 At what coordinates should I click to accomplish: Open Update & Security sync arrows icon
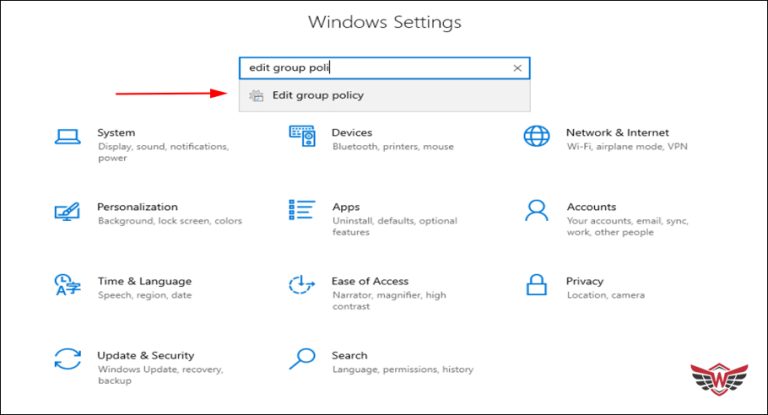pos(66,360)
